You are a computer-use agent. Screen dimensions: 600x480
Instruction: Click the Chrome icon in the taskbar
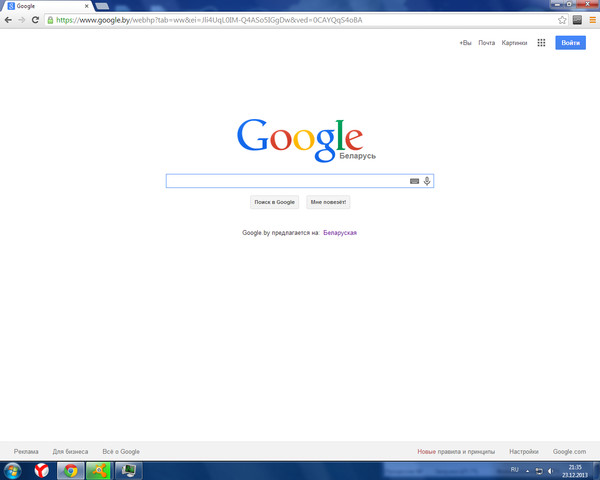tap(70, 470)
